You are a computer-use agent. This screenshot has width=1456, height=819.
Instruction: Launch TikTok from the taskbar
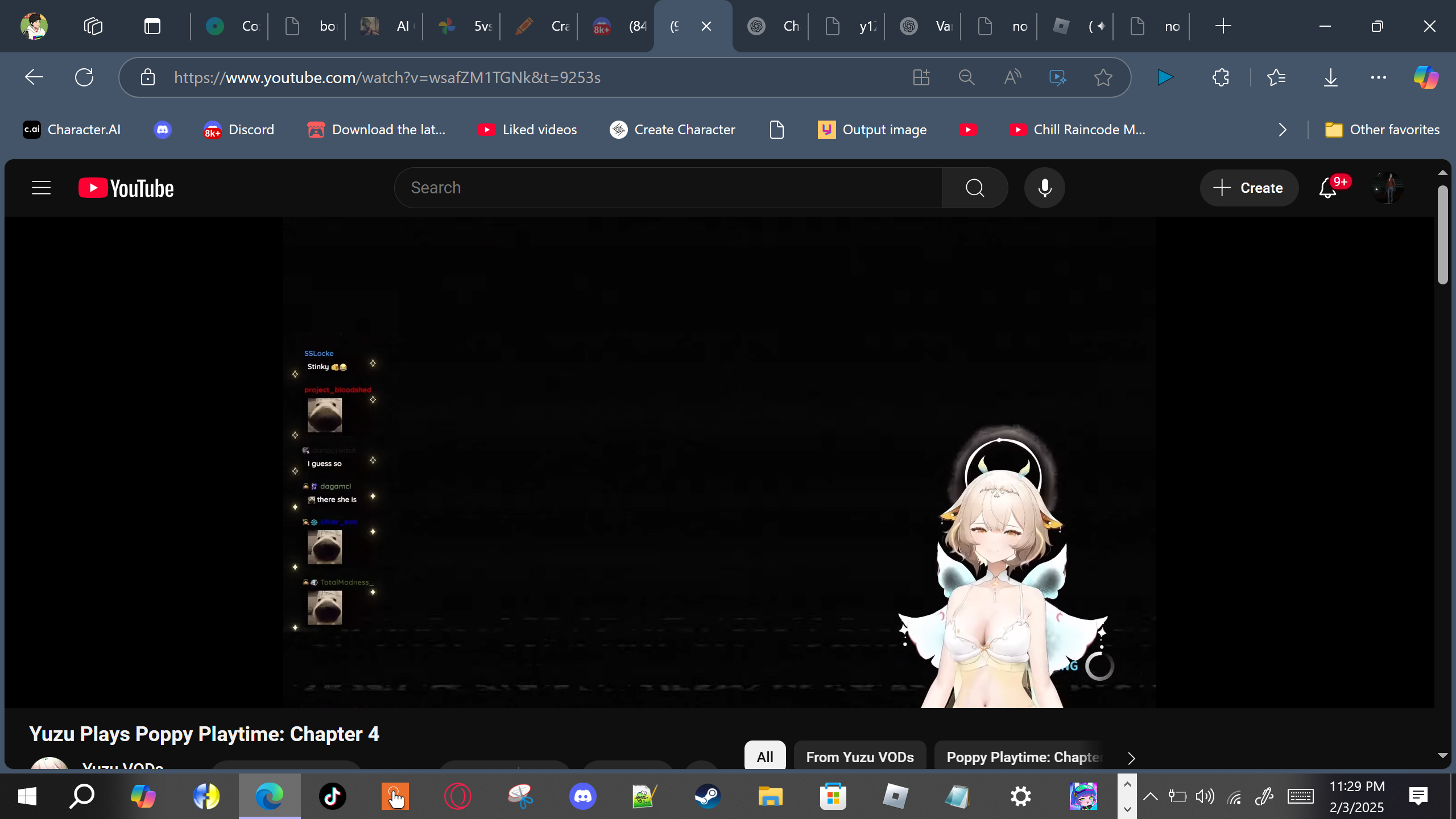tap(332, 796)
